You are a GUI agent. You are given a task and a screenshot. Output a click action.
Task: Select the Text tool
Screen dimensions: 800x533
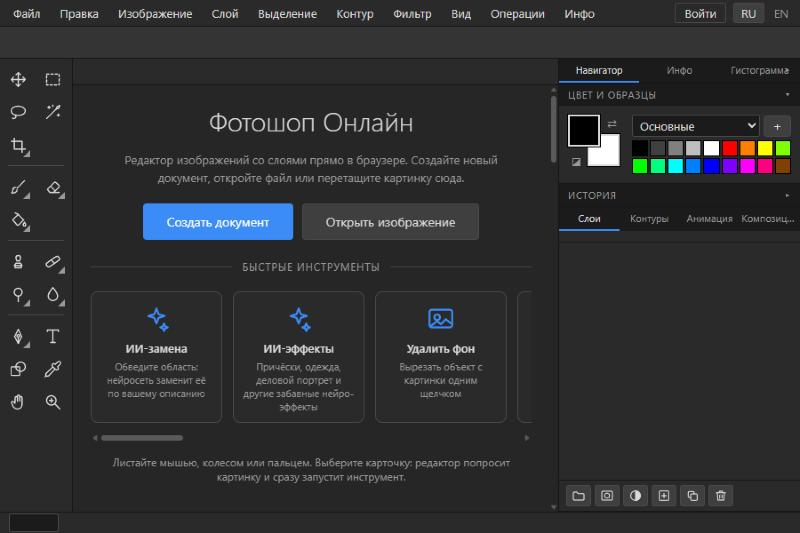[x=53, y=337]
